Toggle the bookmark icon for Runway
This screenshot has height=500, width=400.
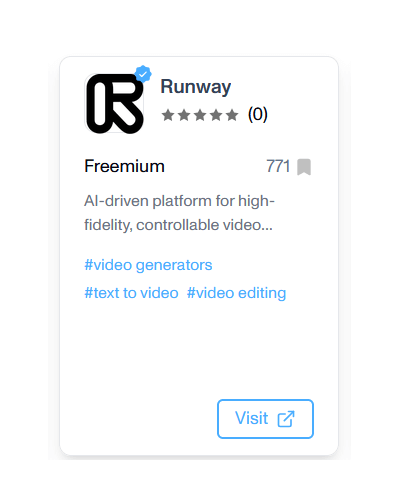point(304,167)
